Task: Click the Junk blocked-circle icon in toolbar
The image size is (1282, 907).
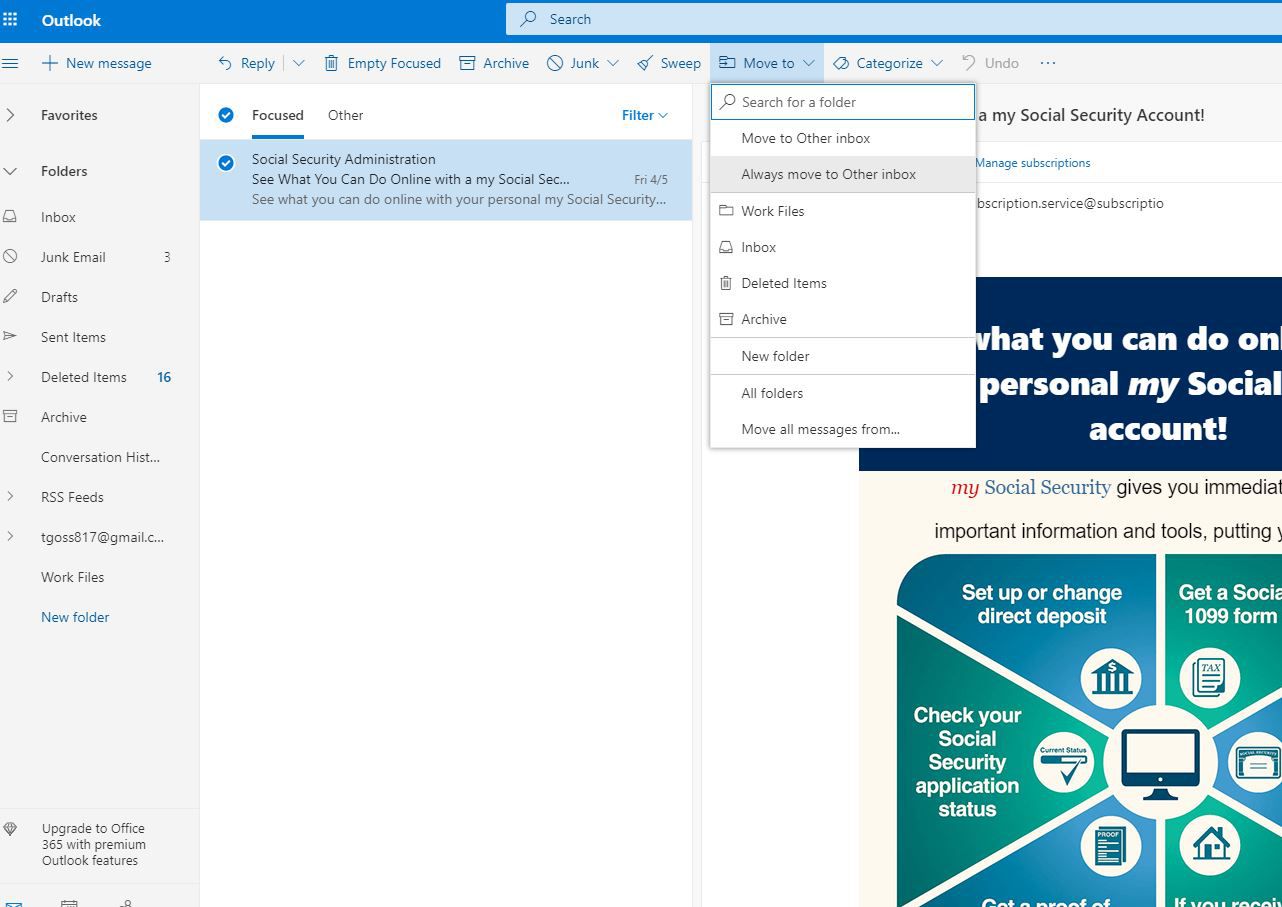Action: tap(555, 63)
